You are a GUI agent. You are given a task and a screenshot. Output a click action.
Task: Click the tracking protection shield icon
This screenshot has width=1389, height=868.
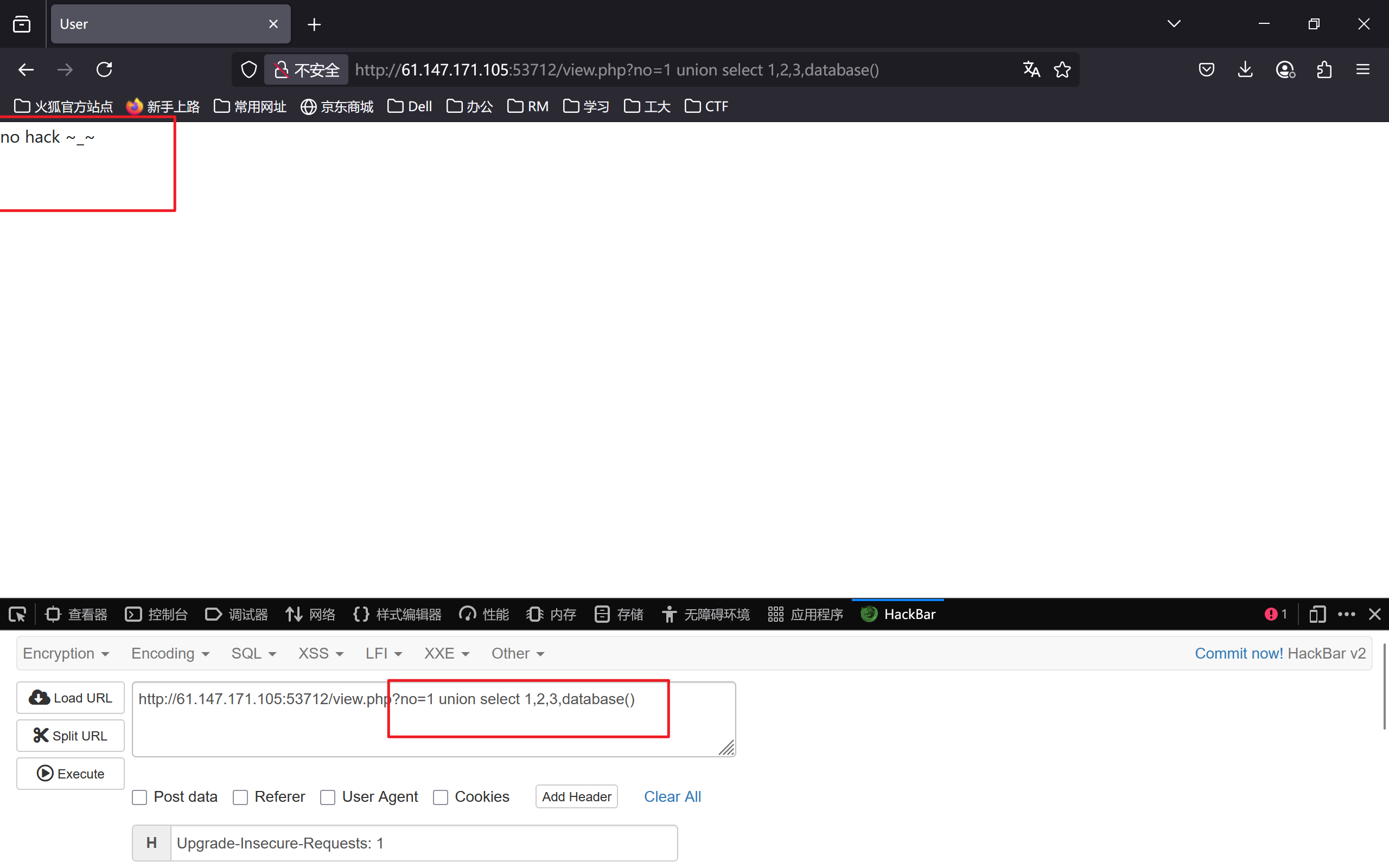tap(249, 69)
